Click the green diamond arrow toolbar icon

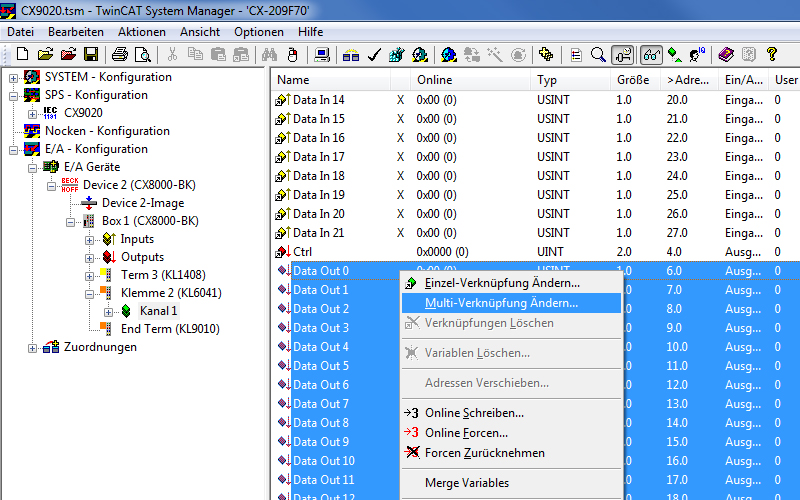pos(674,54)
